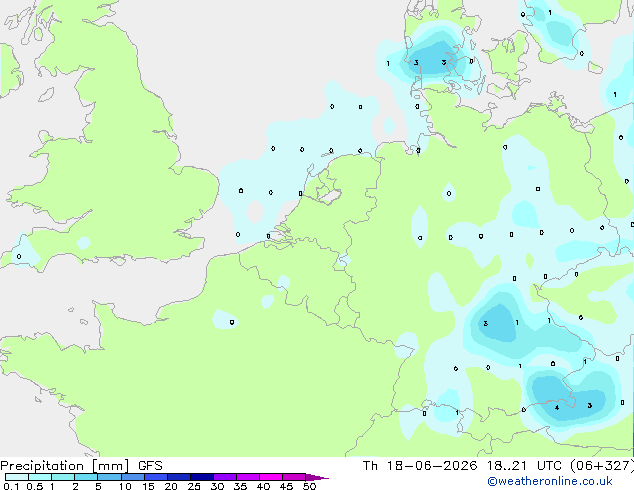Click the time range "18..21"
The height and width of the screenshot is (490, 634).
coord(507,466)
